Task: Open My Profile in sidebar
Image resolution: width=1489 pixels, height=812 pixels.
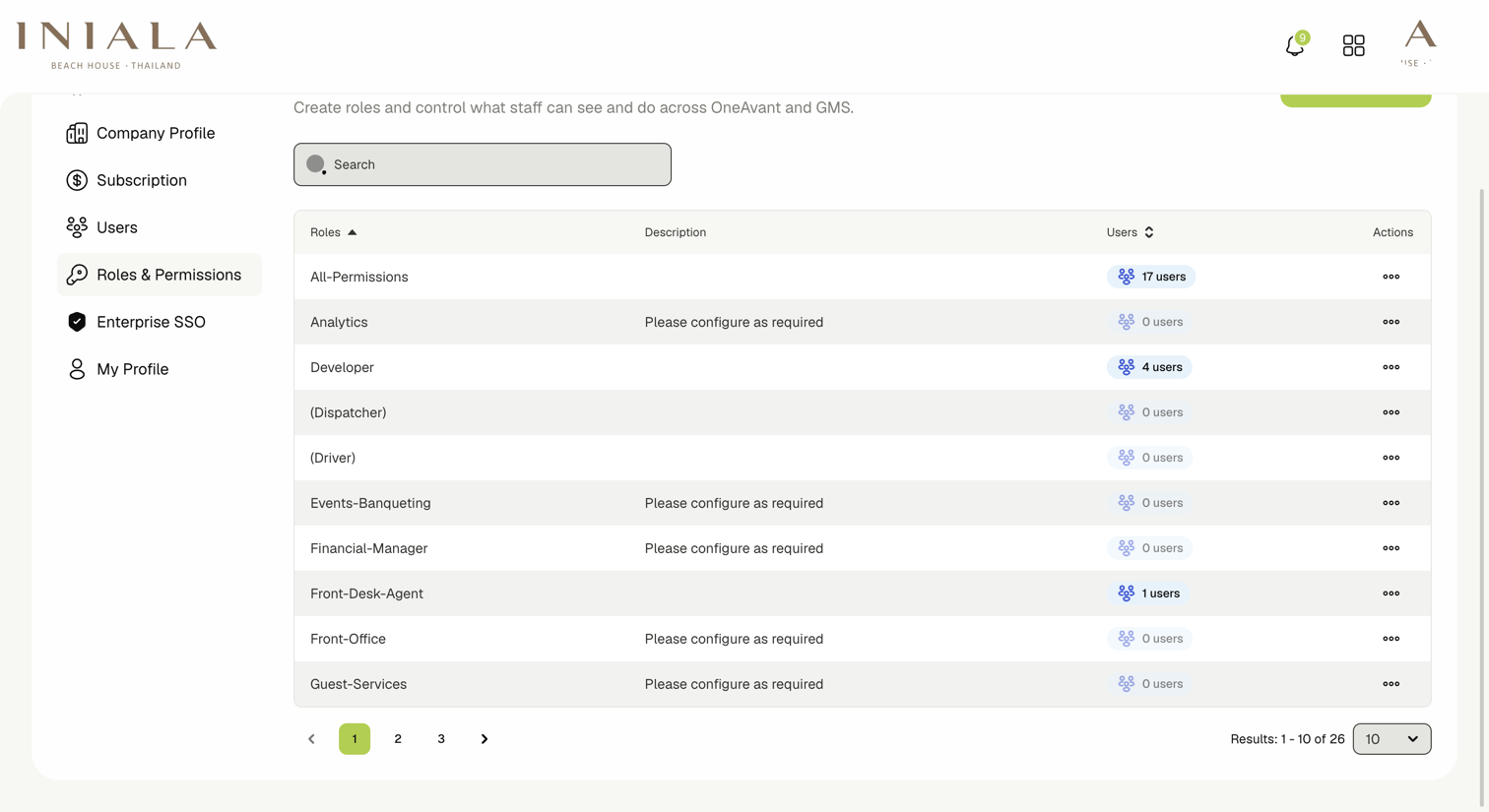Action: 160,369
